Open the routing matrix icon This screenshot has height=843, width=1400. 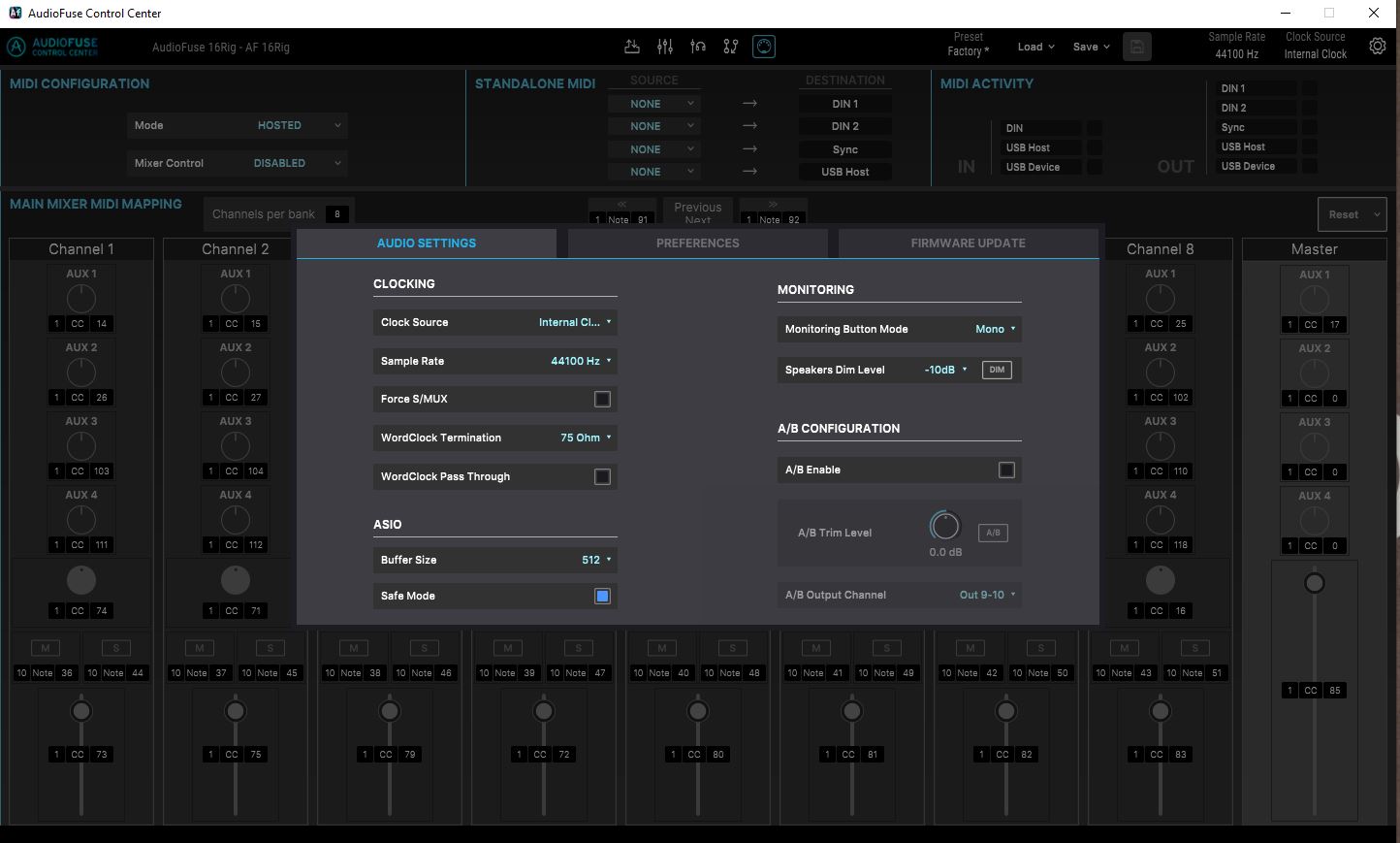(x=731, y=47)
